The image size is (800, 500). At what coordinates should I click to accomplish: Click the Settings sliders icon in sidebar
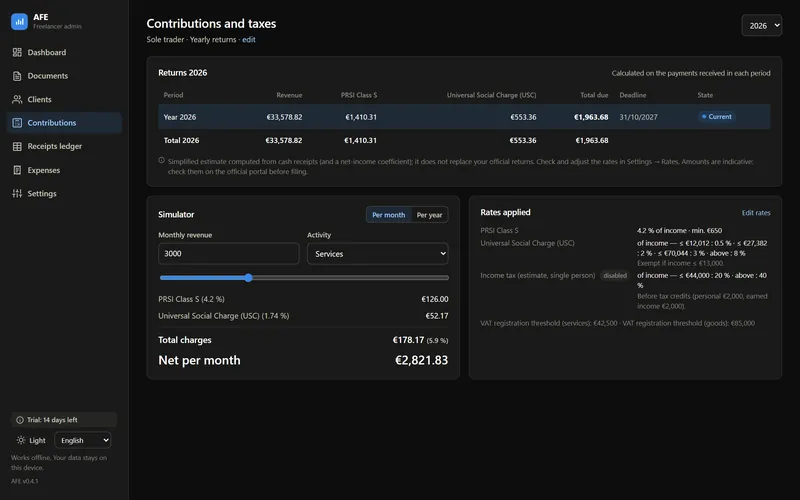pyautogui.click(x=17, y=193)
